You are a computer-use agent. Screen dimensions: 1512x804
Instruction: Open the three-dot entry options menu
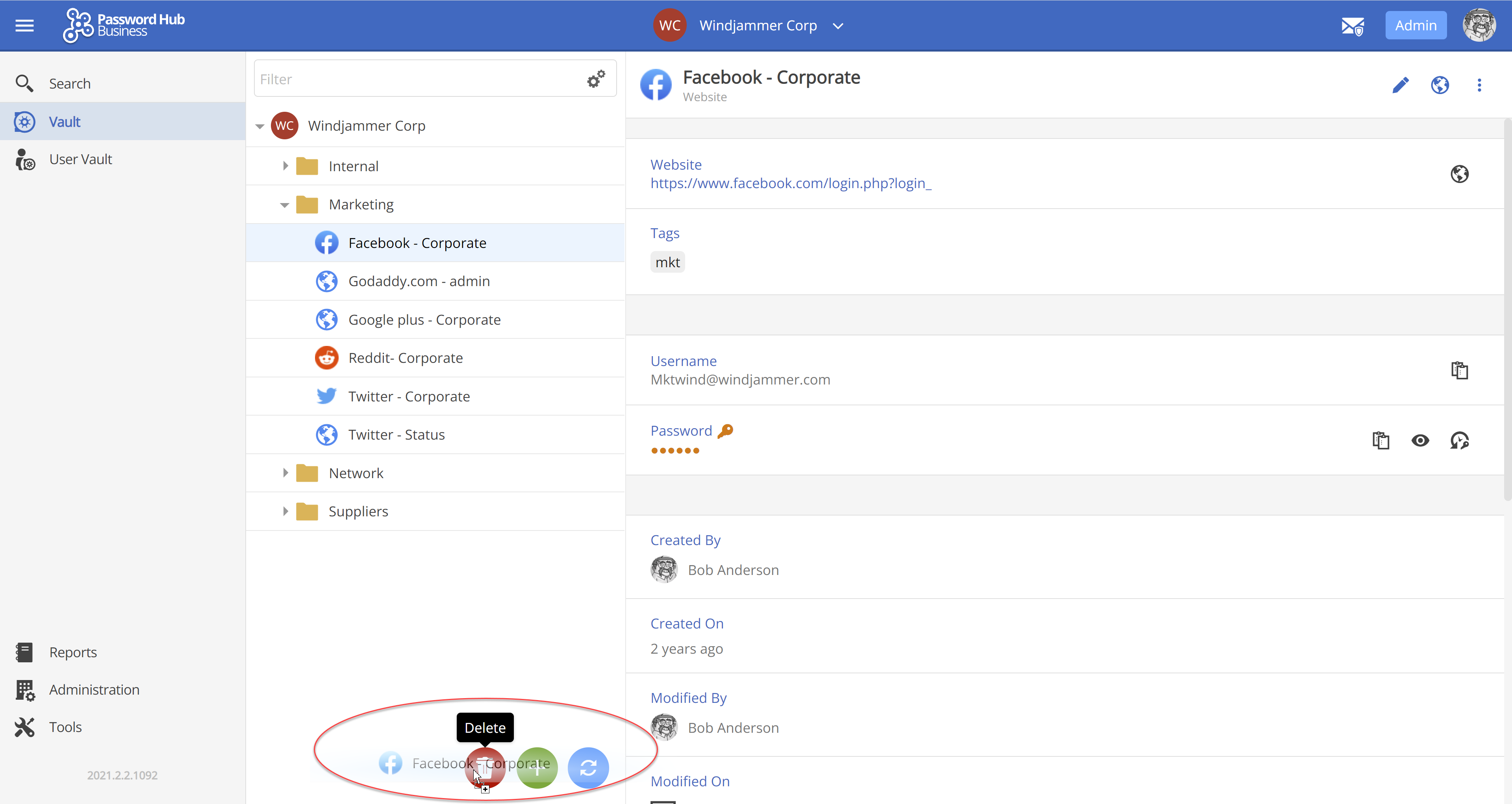coord(1480,85)
